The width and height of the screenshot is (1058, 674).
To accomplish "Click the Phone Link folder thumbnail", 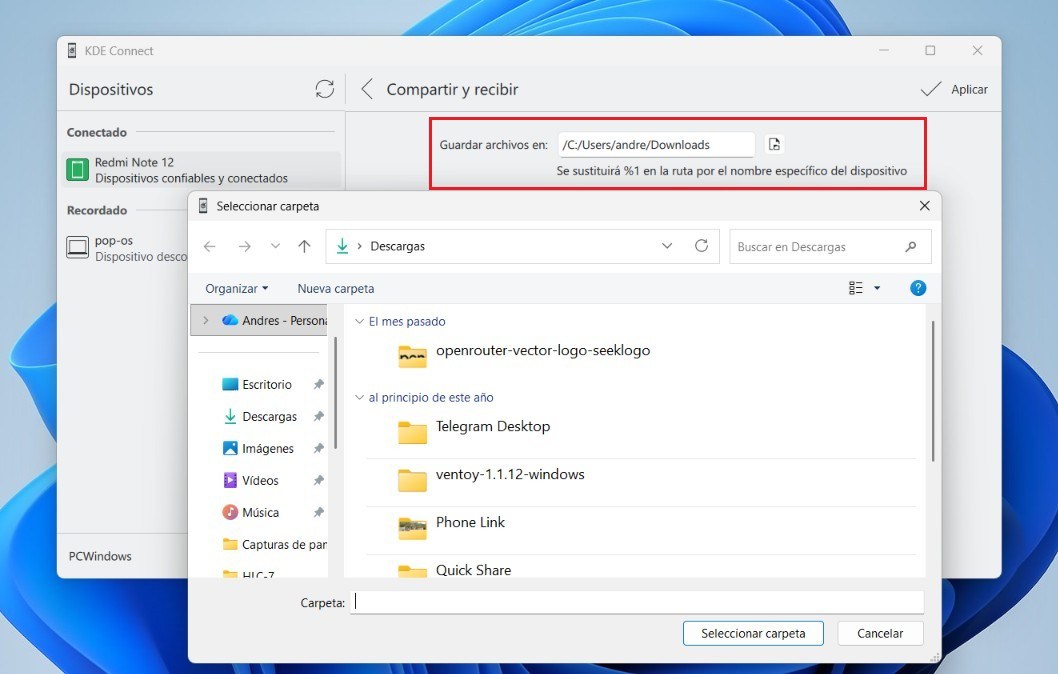I will click(412, 528).
